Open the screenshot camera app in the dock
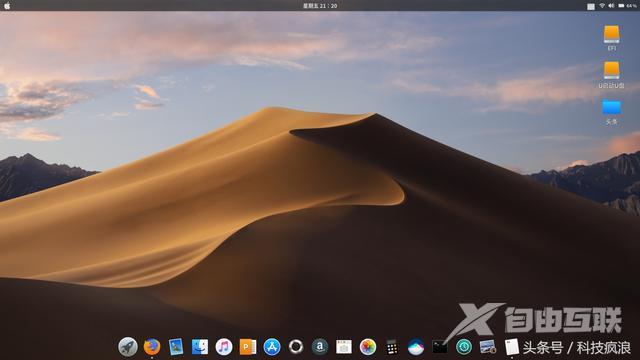The height and width of the screenshot is (360, 640). coord(344,347)
